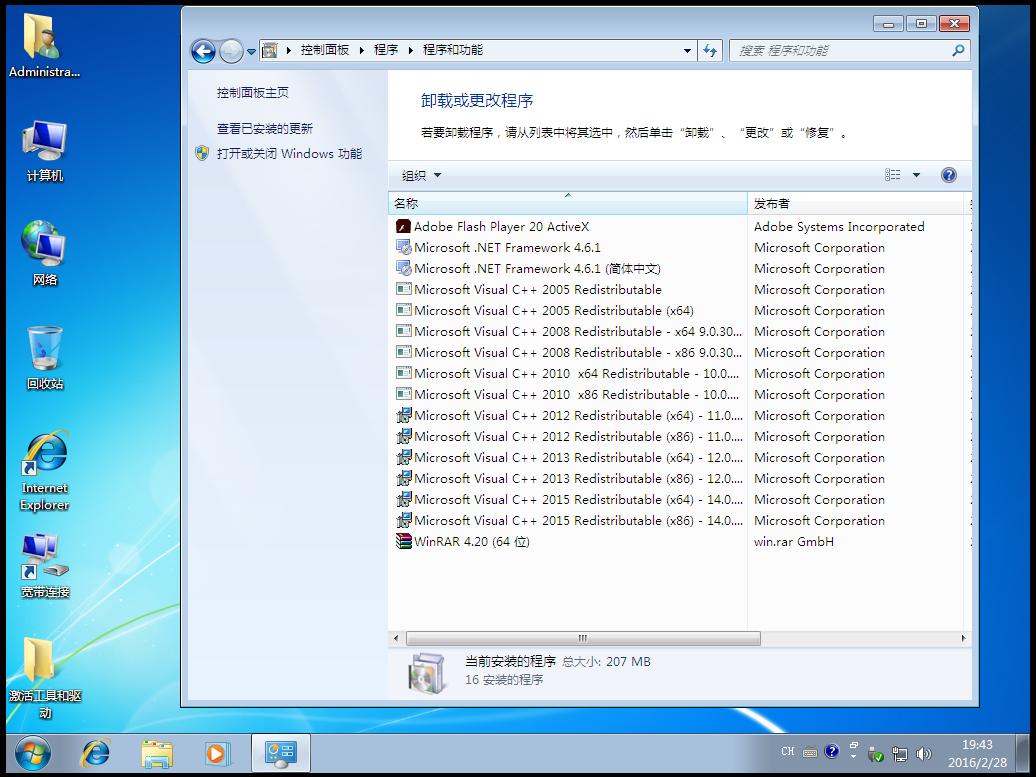Open the address bar history dropdown

pyautogui.click(x=687, y=50)
